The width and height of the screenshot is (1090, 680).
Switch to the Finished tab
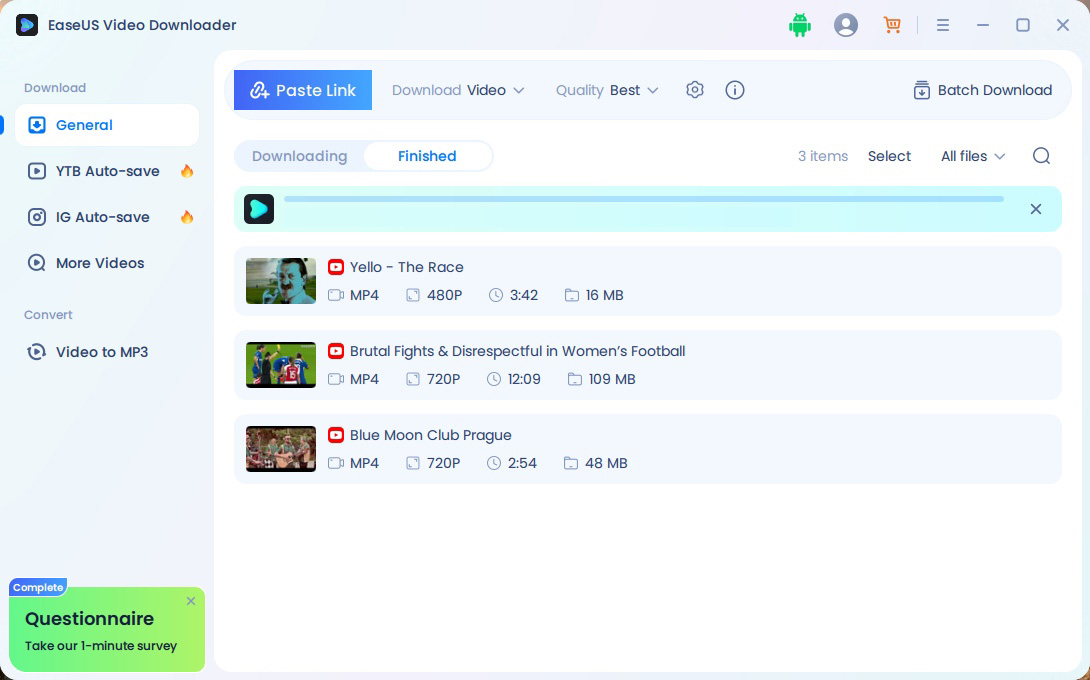(427, 156)
